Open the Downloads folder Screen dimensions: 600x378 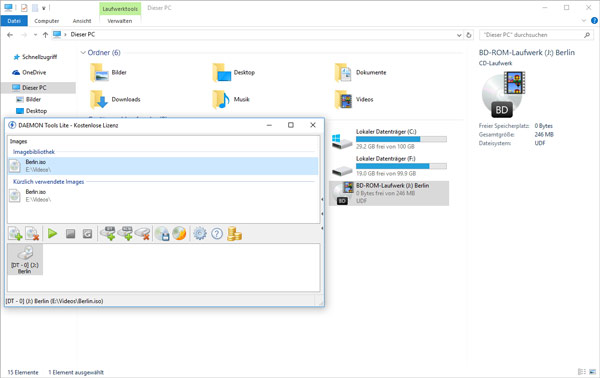(x=115, y=99)
